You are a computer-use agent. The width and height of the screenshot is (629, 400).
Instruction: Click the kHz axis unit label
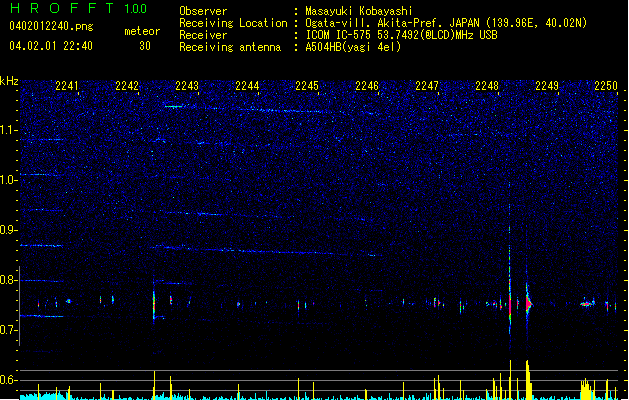click(9, 81)
